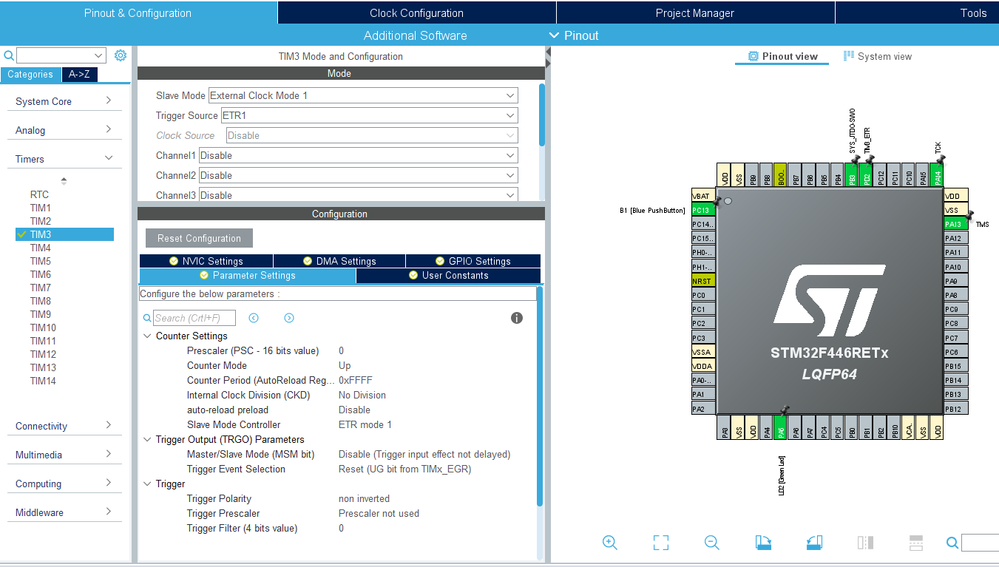Expand Connectivity category
The height and width of the screenshot is (567, 999).
[x=64, y=426]
